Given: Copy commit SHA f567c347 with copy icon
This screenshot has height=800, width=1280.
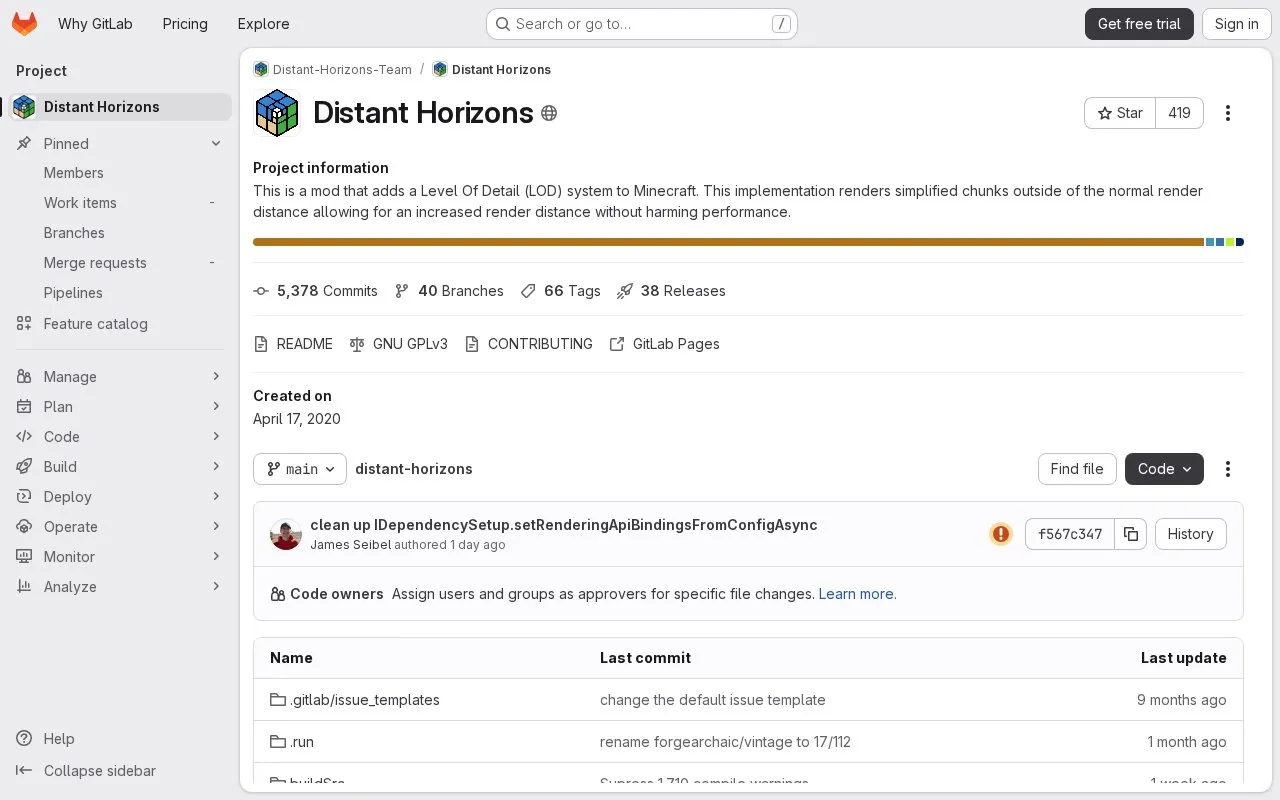Looking at the screenshot, I should pyautogui.click(x=1131, y=534).
